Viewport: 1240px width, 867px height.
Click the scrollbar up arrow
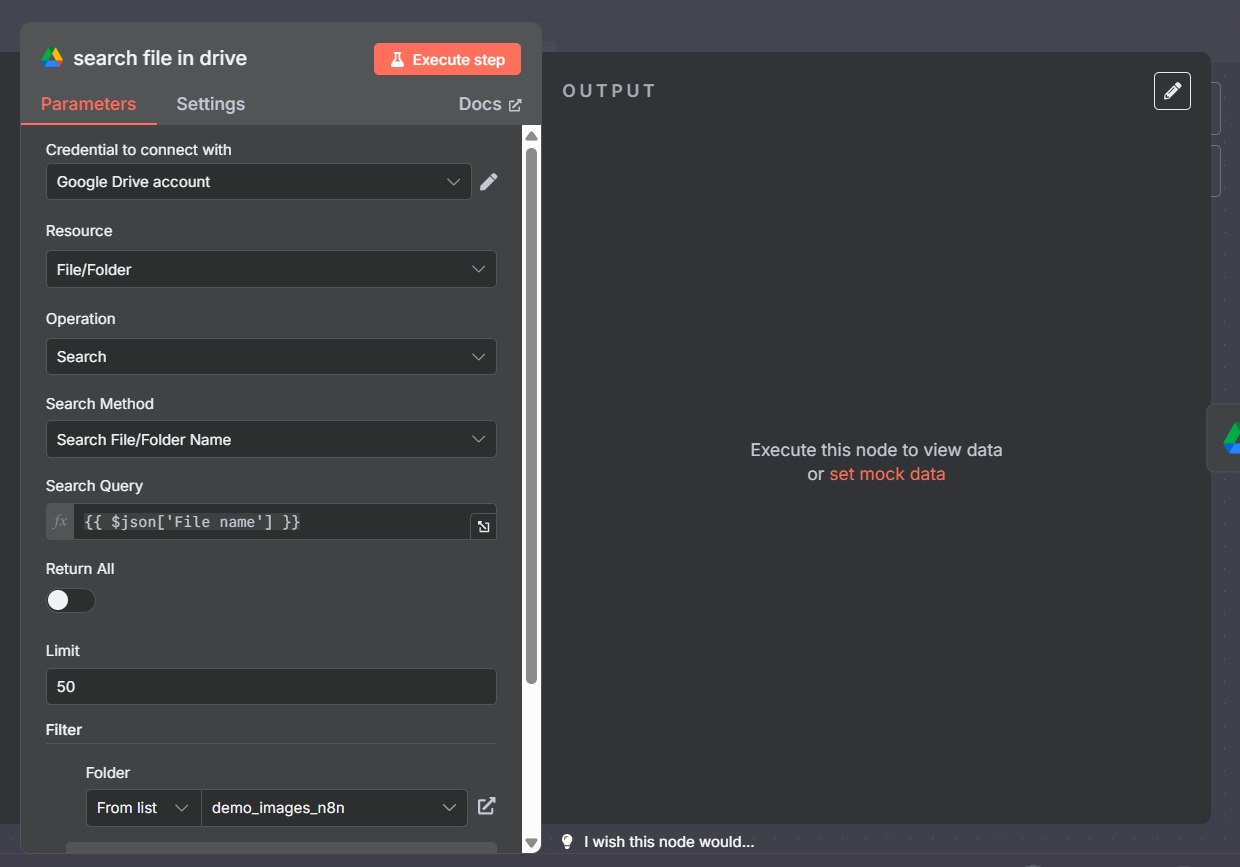pyautogui.click(x=532, y=136)
